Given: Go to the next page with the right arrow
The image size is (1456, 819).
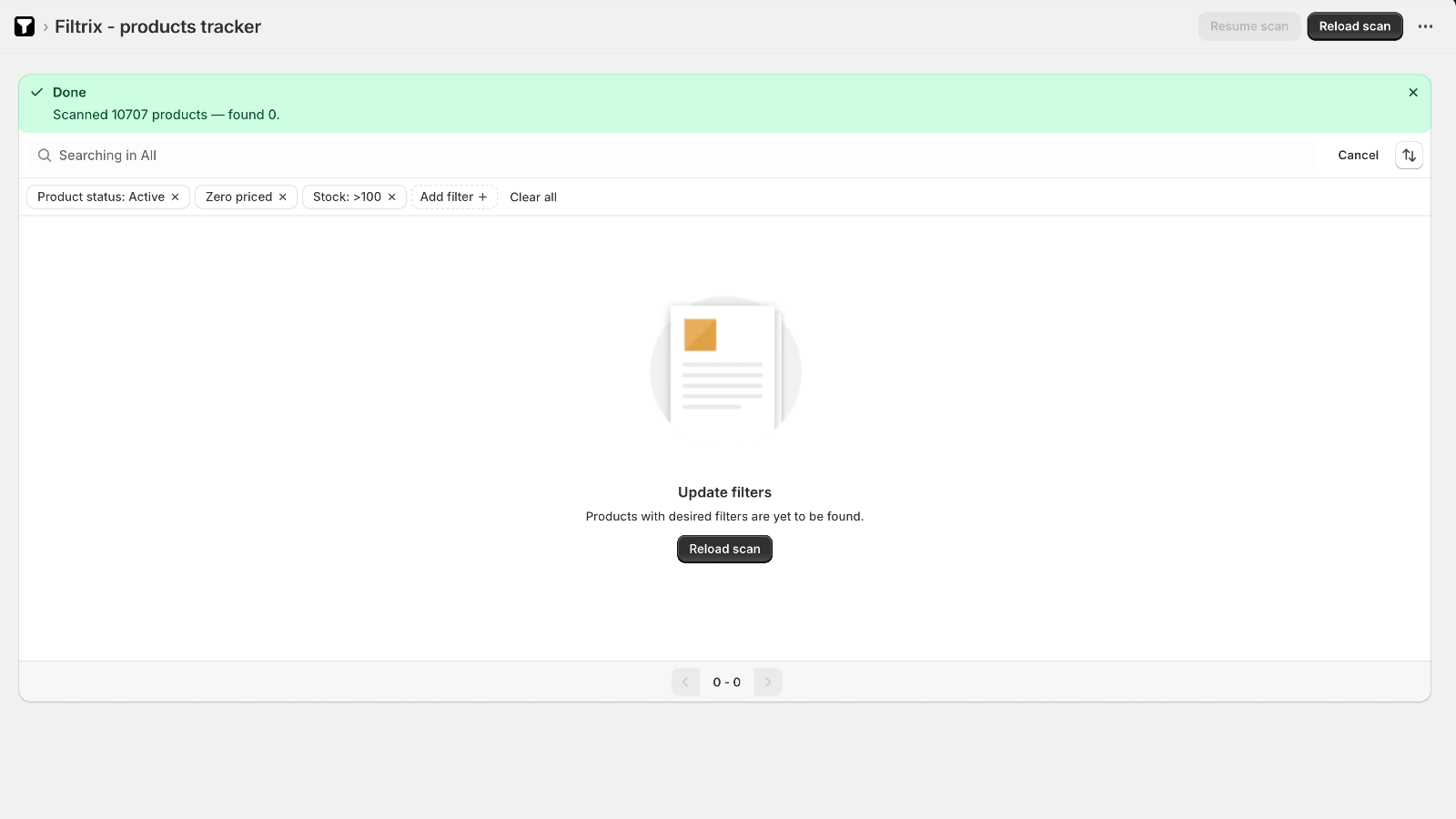Looking at the screenshot, I should (767, 682).
